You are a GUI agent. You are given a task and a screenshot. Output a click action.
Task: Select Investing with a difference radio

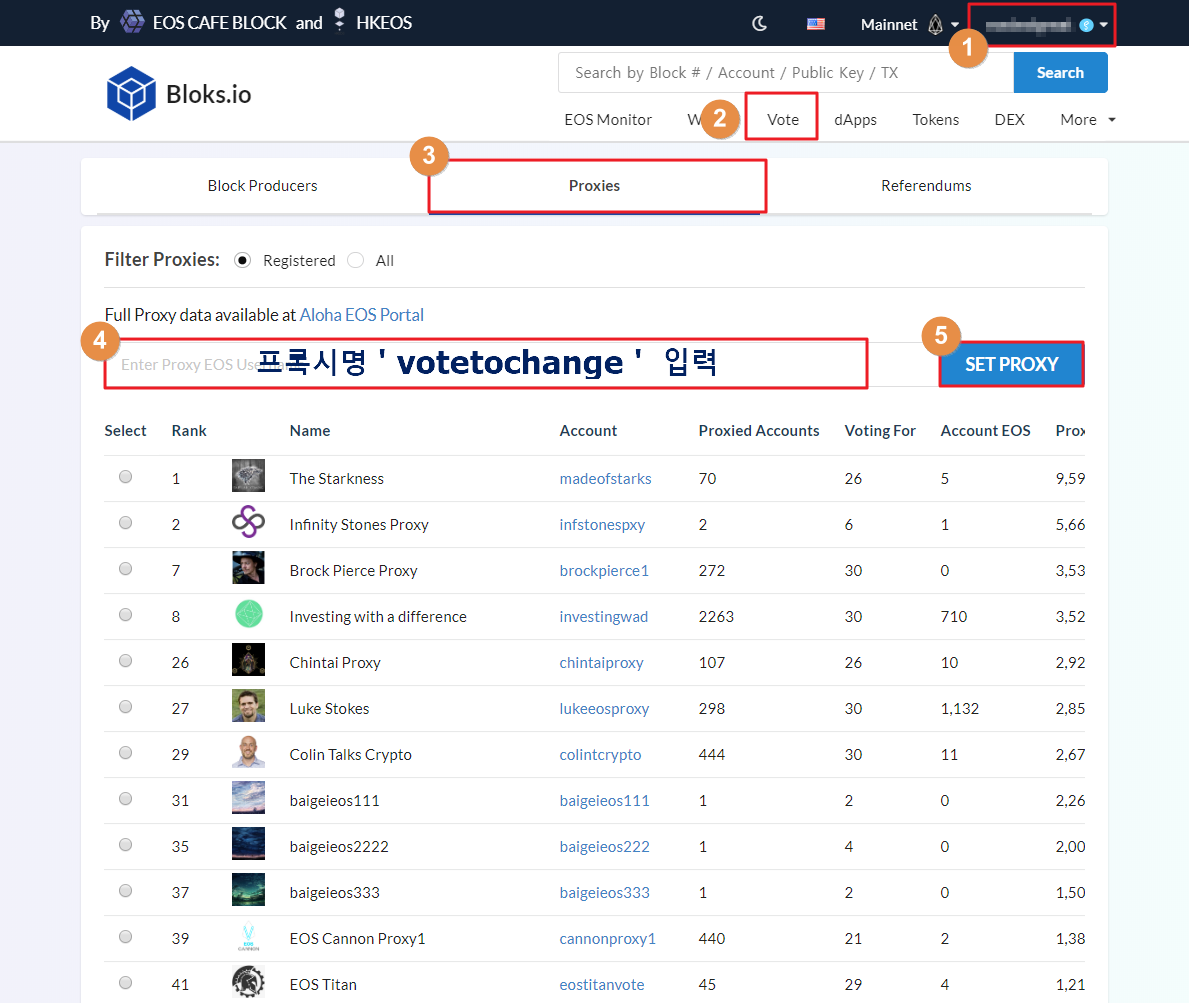point(126,615)
